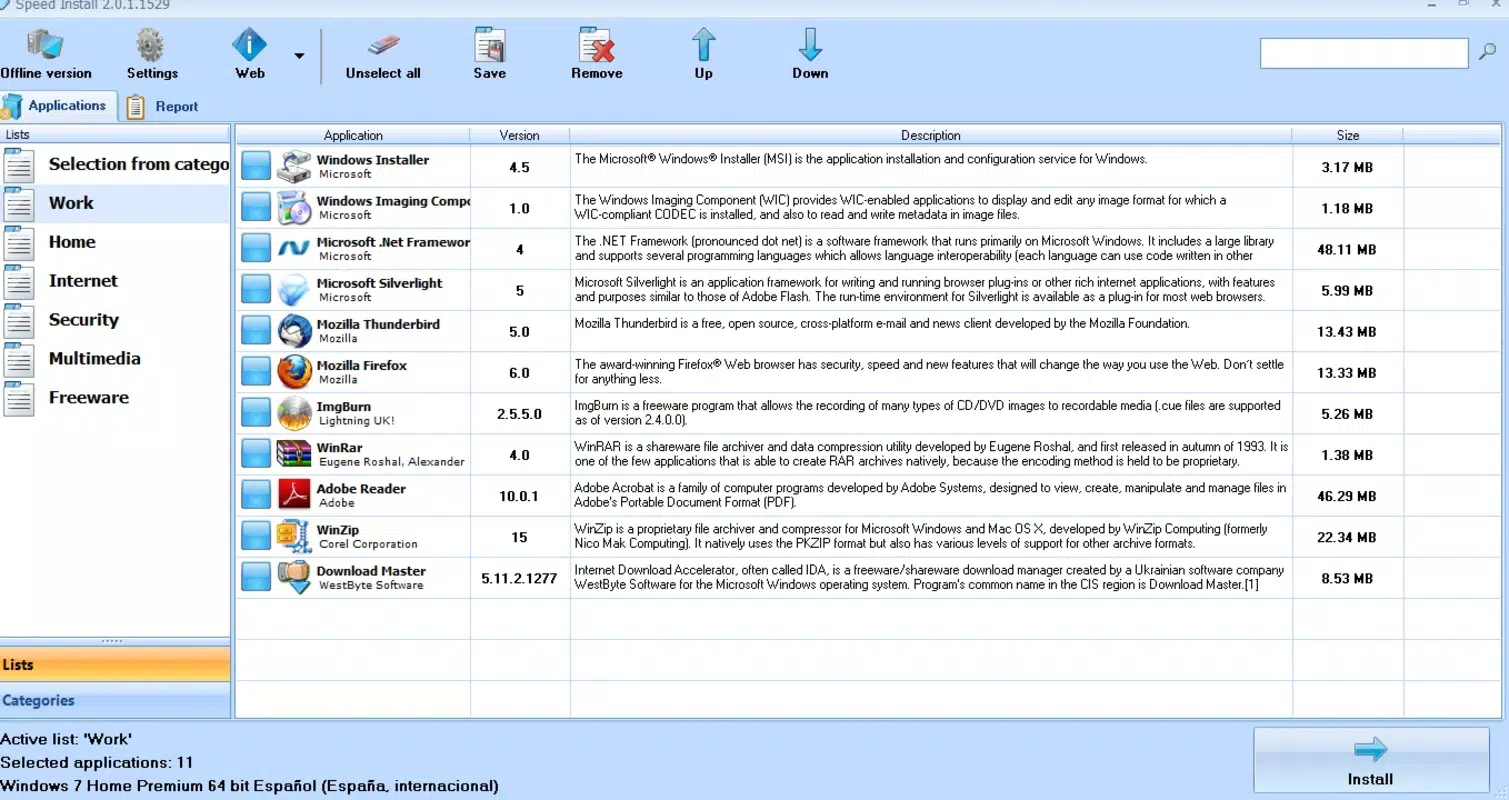The width and height of the screenshot is (1509, 800).
Task: Sort by the Version column header
Action: click(520, 135)
